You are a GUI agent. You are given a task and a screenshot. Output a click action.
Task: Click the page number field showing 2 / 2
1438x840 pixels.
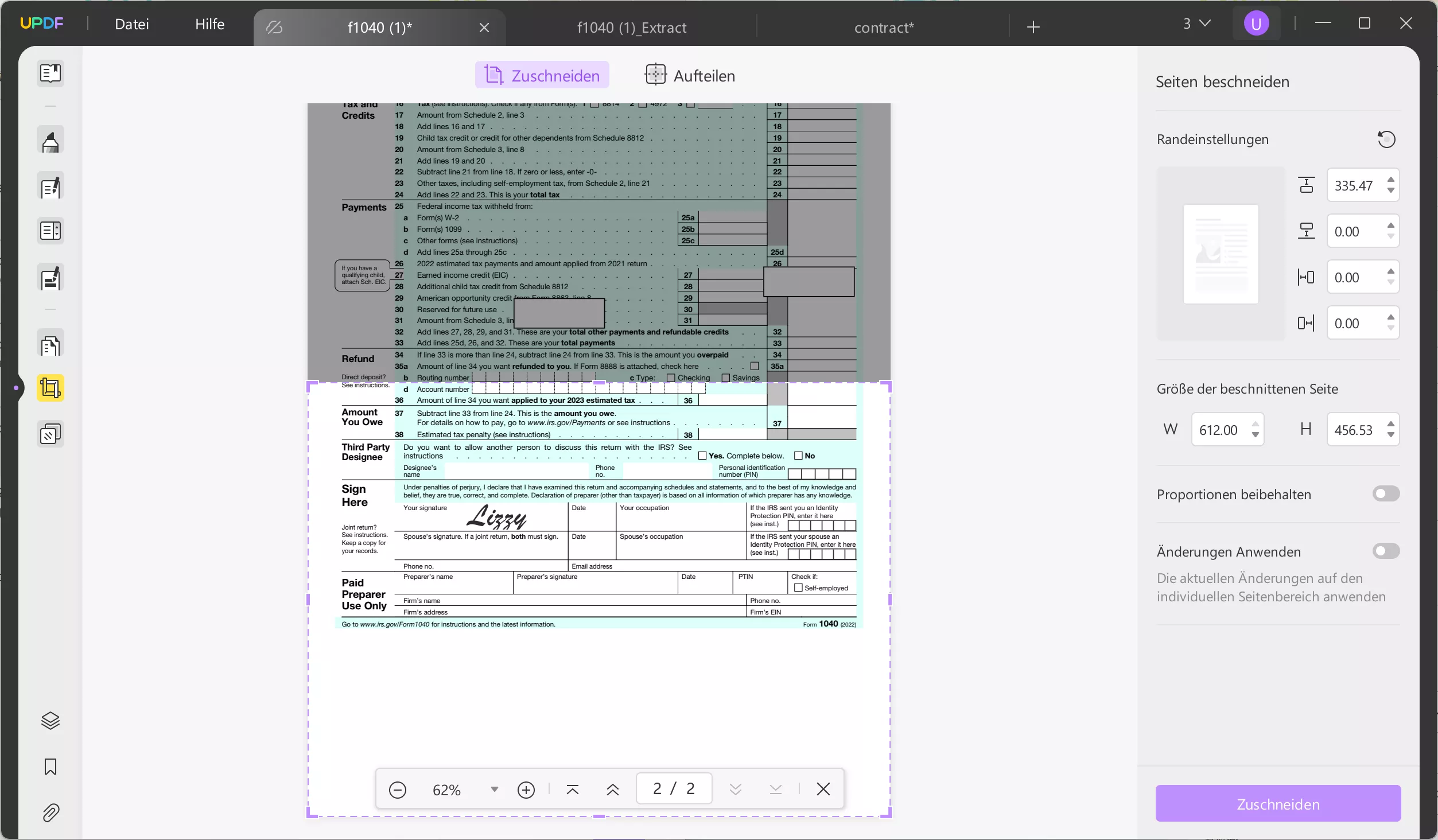(x=673, y=788)
